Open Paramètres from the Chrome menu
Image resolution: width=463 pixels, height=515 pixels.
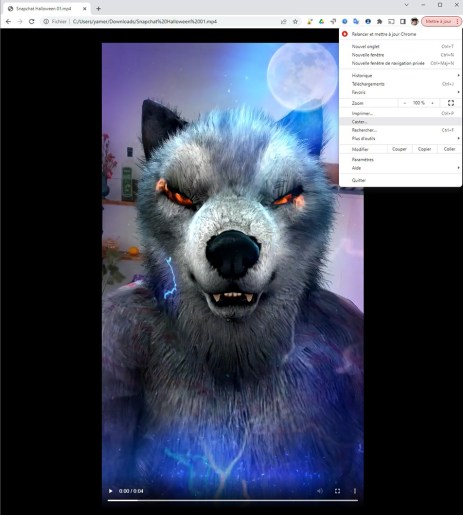(x=401, y=160)
